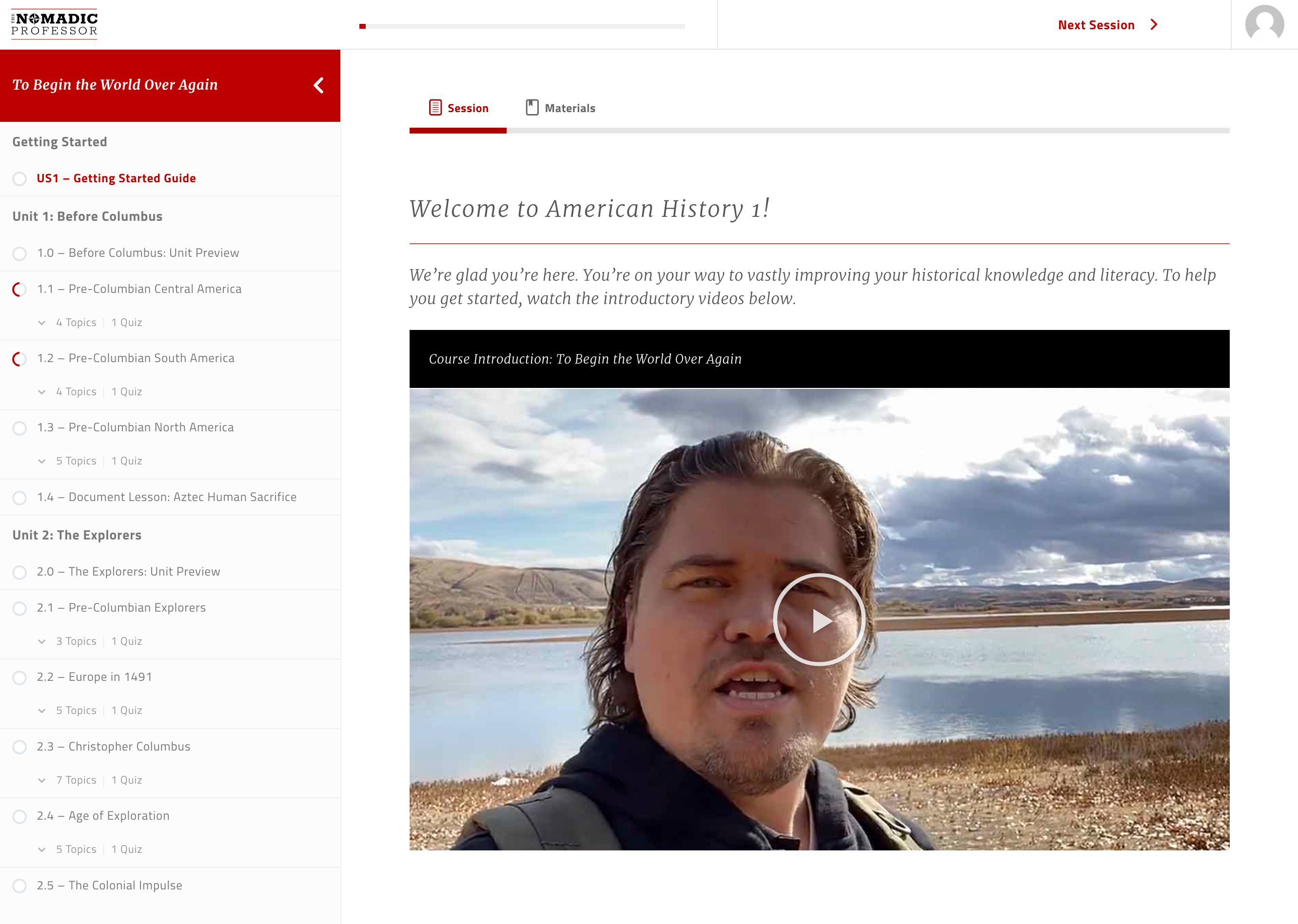The image size is (1298, 924).
Task: Open 2.0 – The Explorers: Unit Preview
Action: (x=128, y=571)
